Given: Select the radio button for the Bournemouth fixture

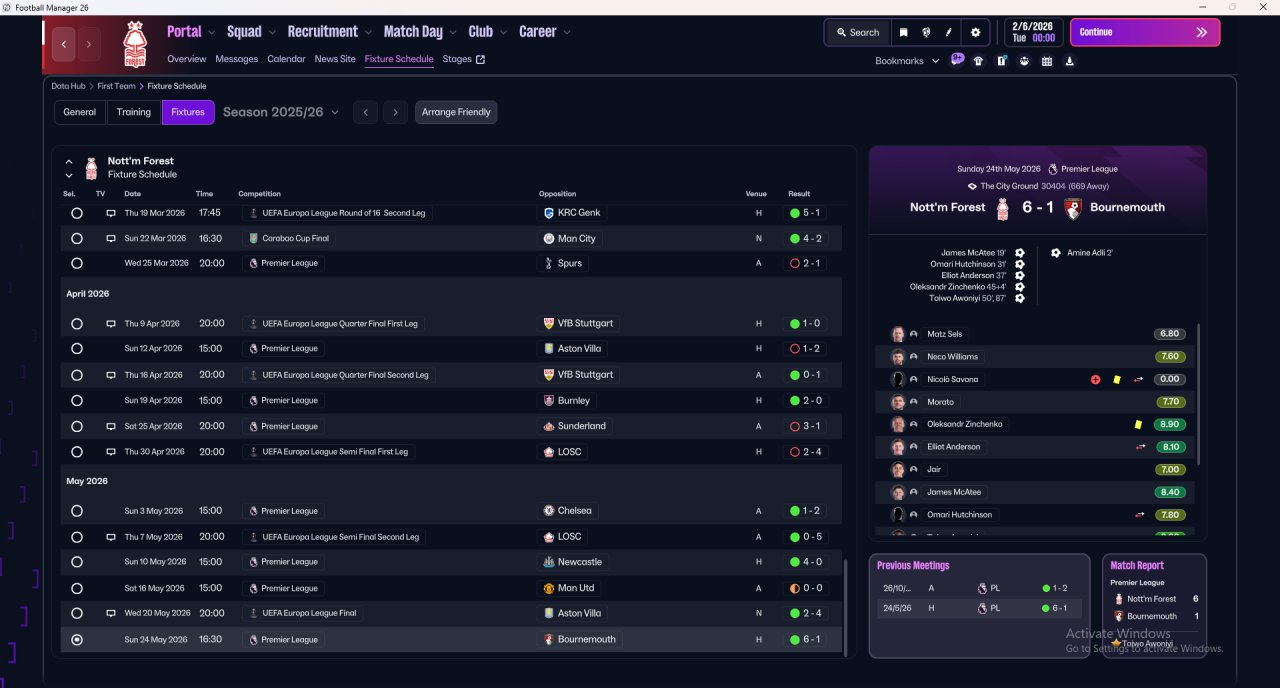Looking at the screenshot, I should pyautogui.click(x=77, y=640).
